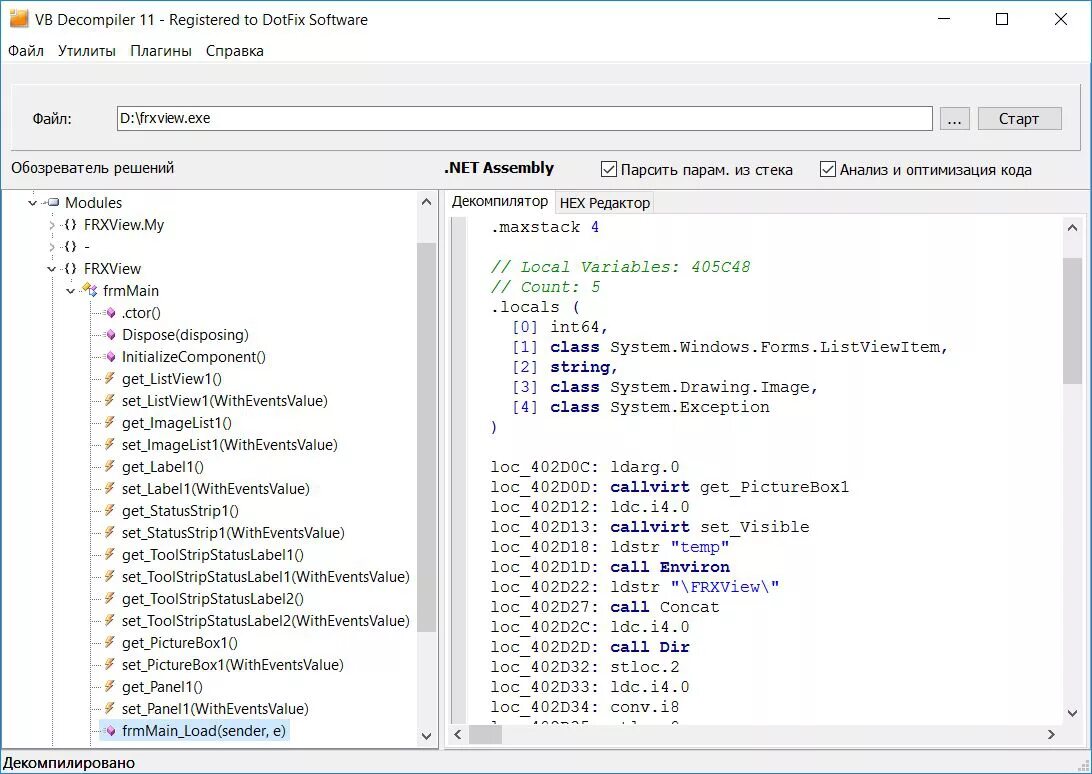This screenshot has width=1092, height=774.
Task: Click the get_ListView1() property icon
Action: click(x=110, y=379)
